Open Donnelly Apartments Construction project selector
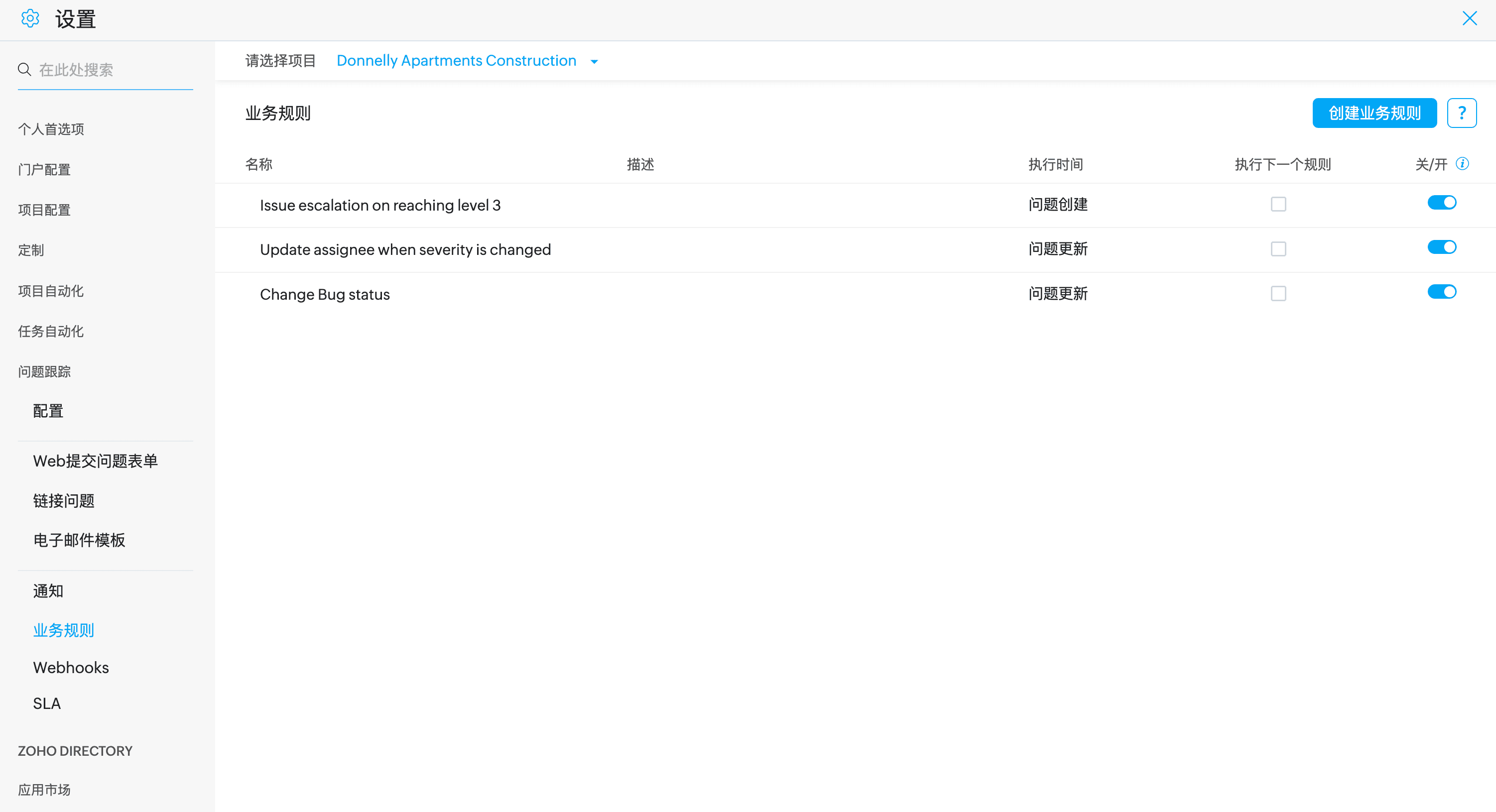The height and width of the screenshot is (812, 1496). pyautogui.click(x=456, y=60)
